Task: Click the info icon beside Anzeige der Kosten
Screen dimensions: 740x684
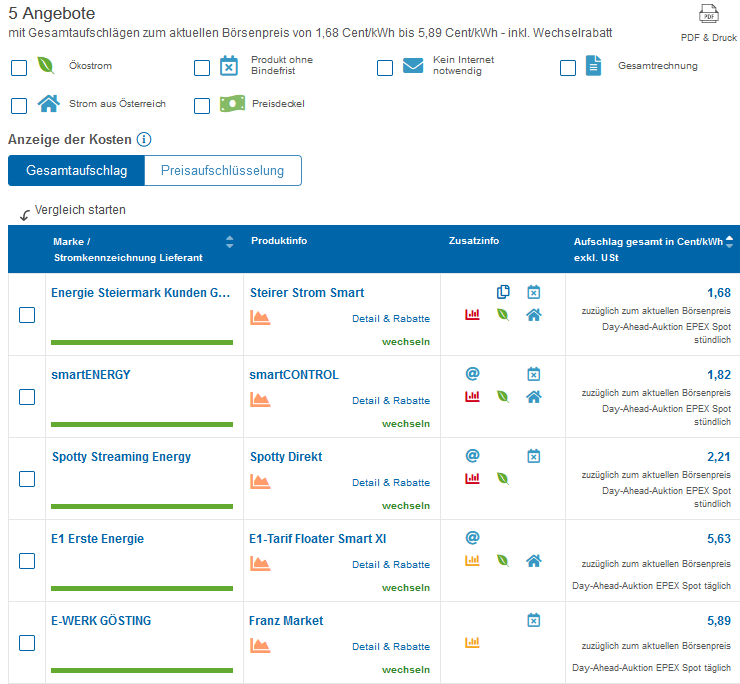Action: tap(144, 140)
